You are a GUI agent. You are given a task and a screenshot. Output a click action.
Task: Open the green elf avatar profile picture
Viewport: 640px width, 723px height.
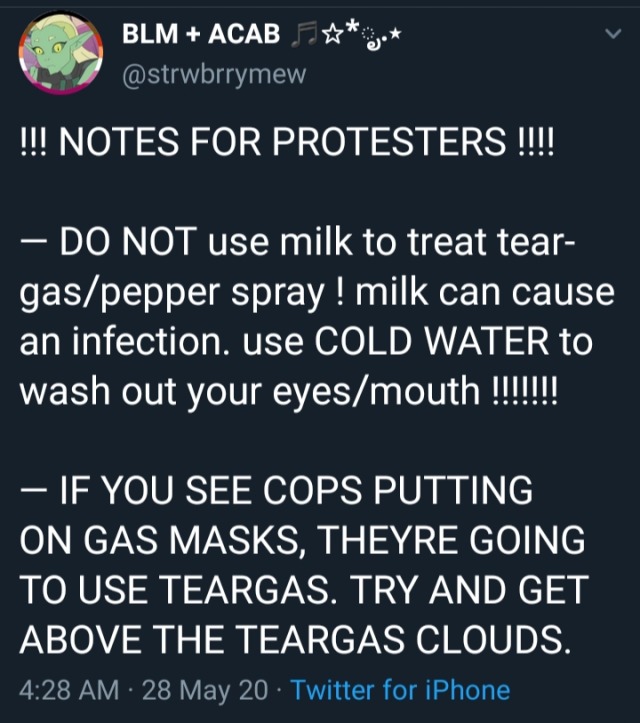coord(61,52)
